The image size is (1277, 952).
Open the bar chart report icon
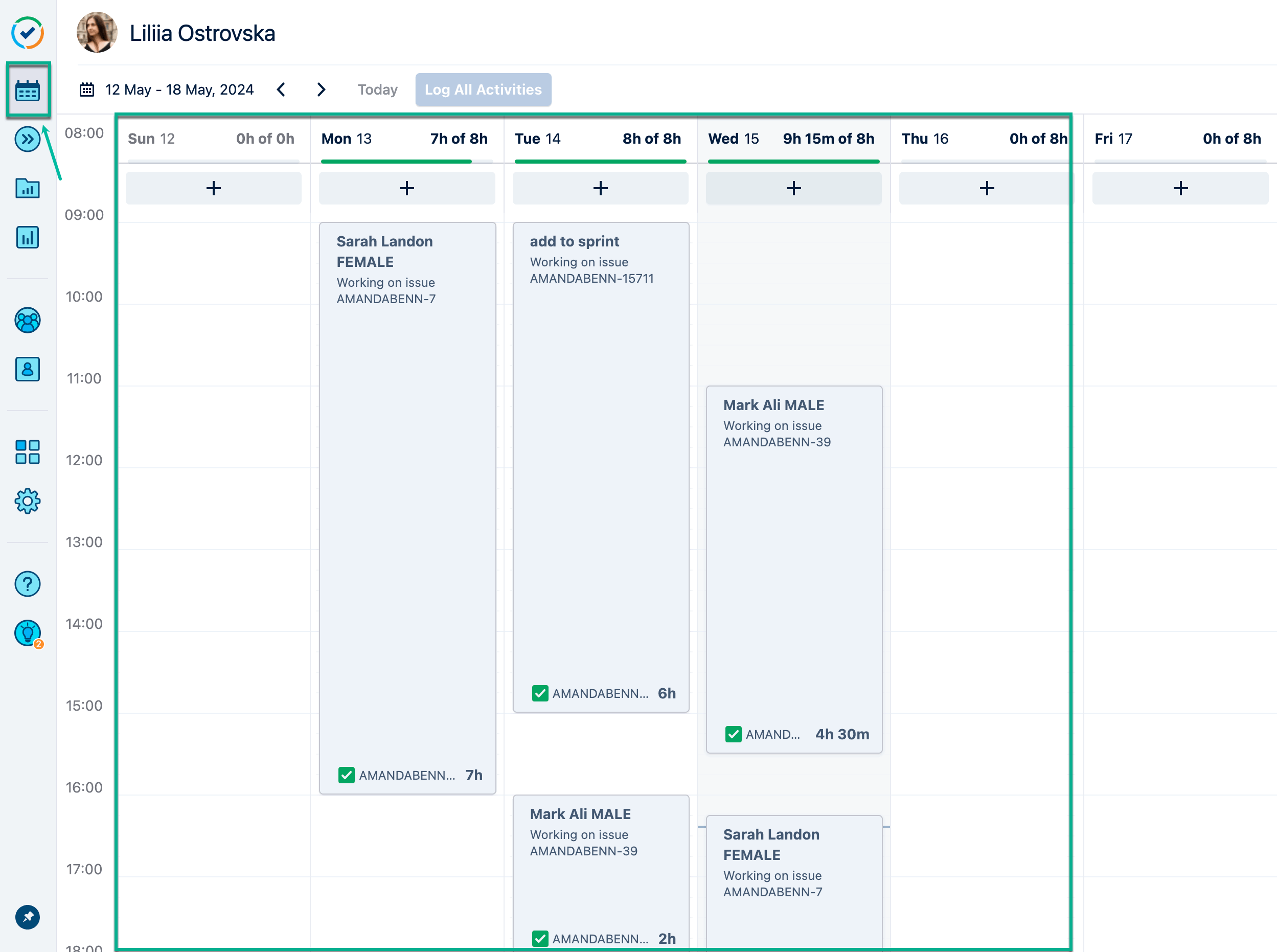(28, 237)
